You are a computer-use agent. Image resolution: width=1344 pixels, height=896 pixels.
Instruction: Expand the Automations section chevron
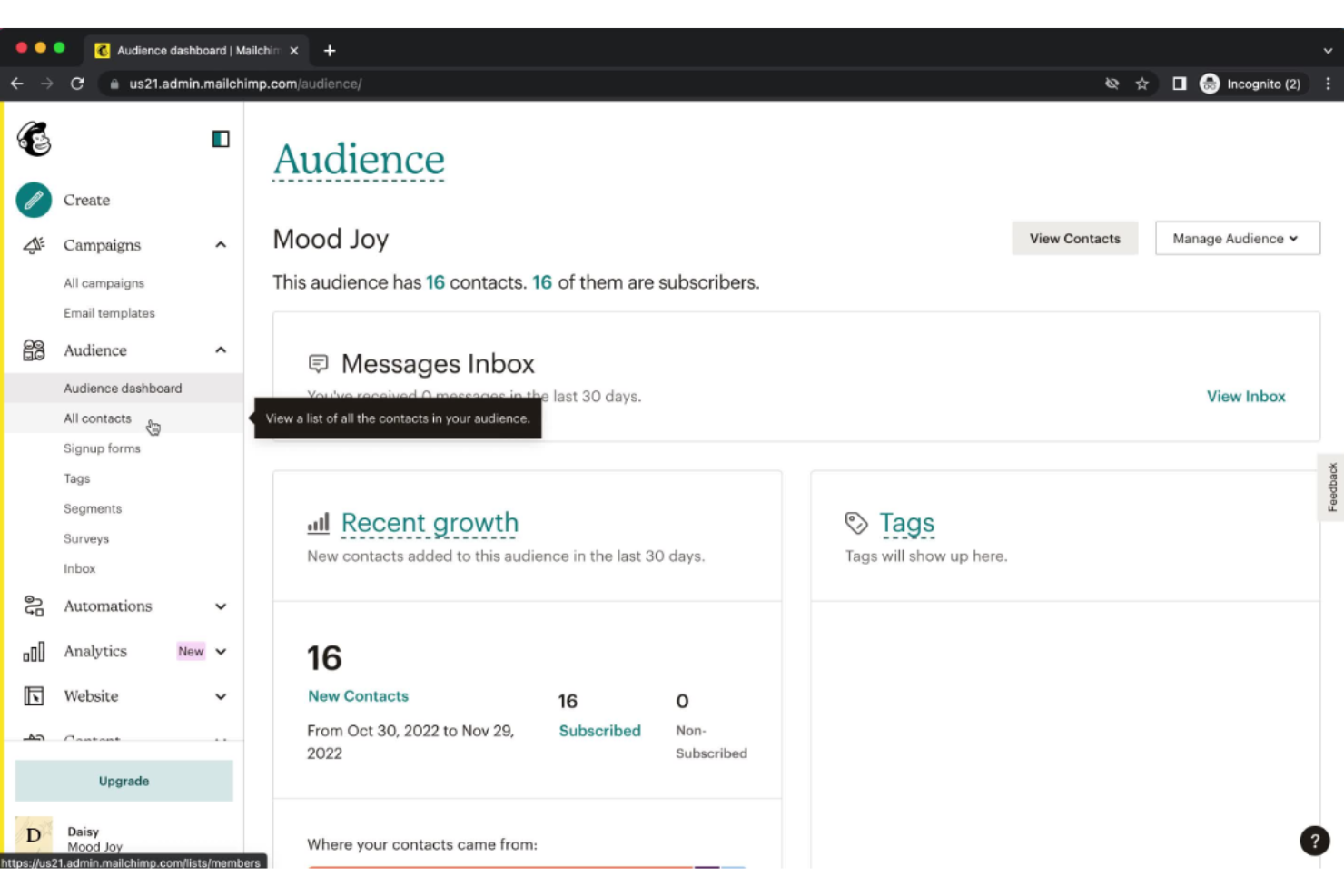click(x=221, y=606)
